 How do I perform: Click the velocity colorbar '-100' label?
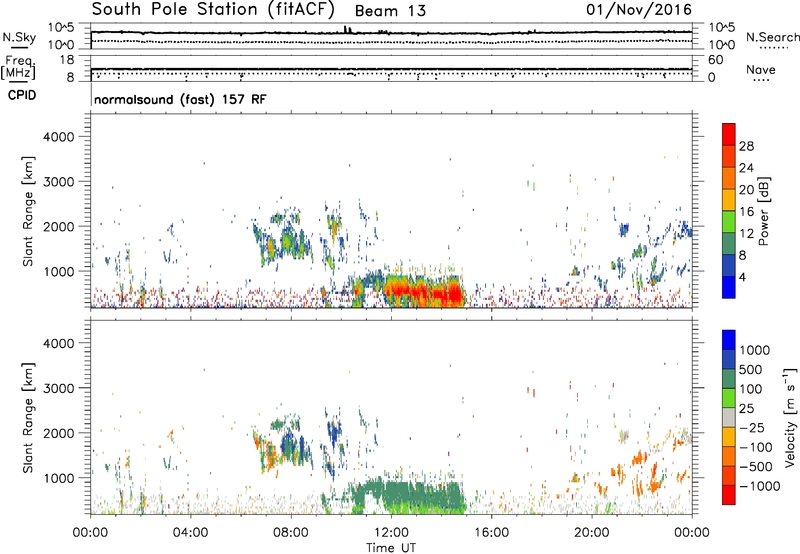coord(756,447)
